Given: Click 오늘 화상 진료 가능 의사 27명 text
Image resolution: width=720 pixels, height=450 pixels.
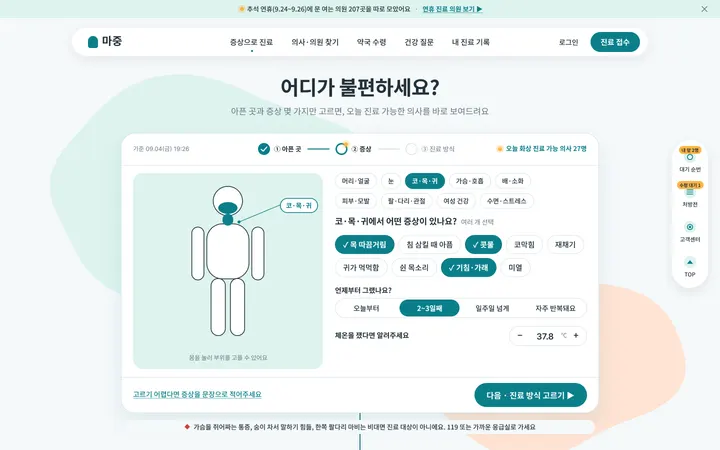Looking at the screenshot, I should tap(546, 149).
